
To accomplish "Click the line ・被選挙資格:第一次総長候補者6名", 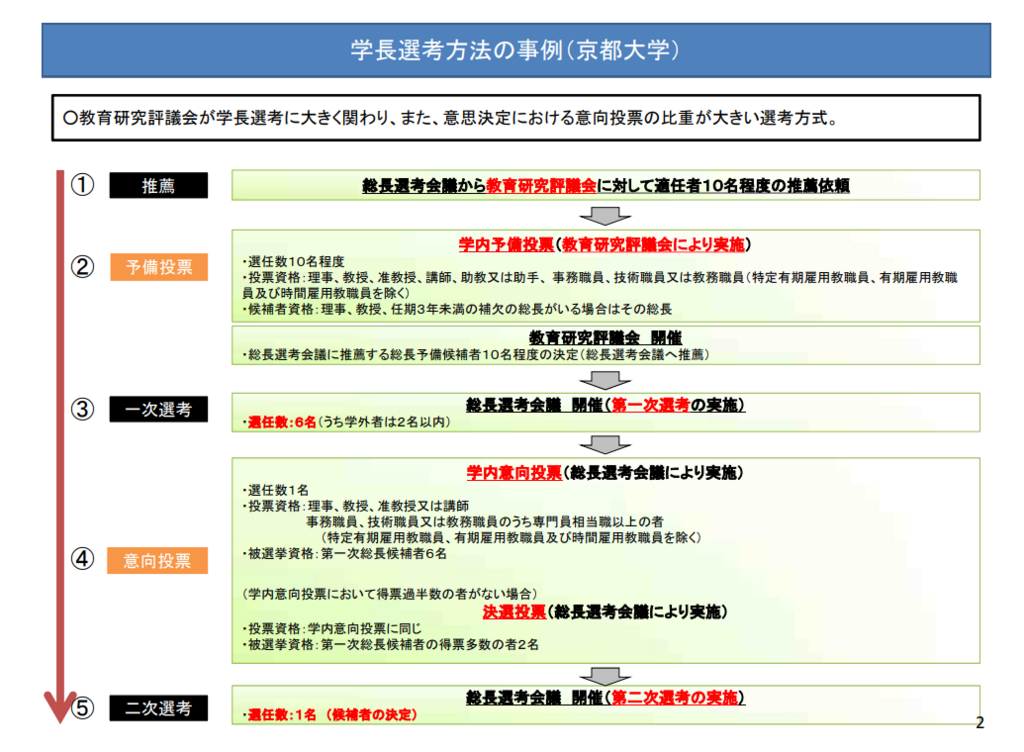I will click(345, 554).
